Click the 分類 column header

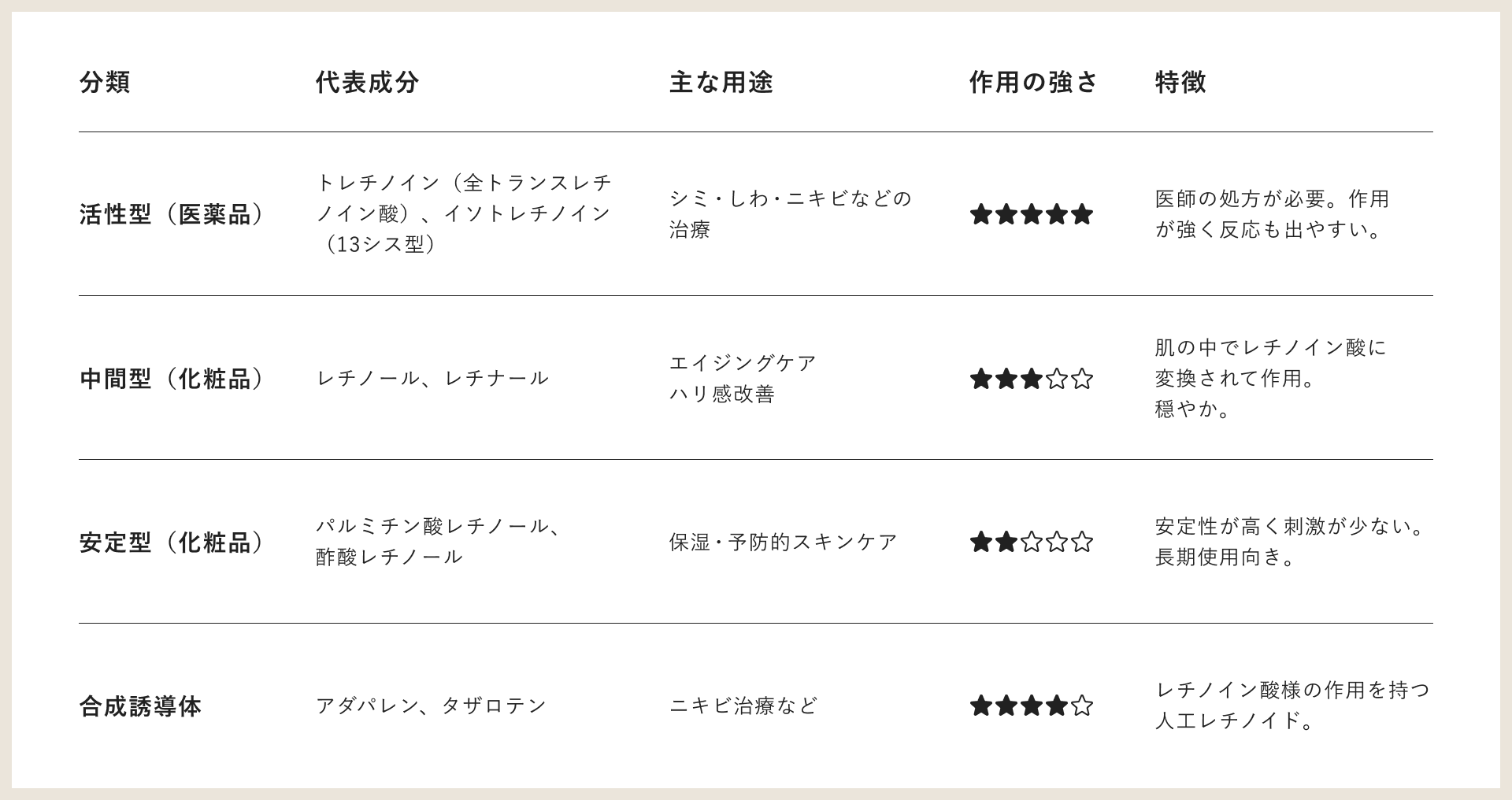coord(105,82)
